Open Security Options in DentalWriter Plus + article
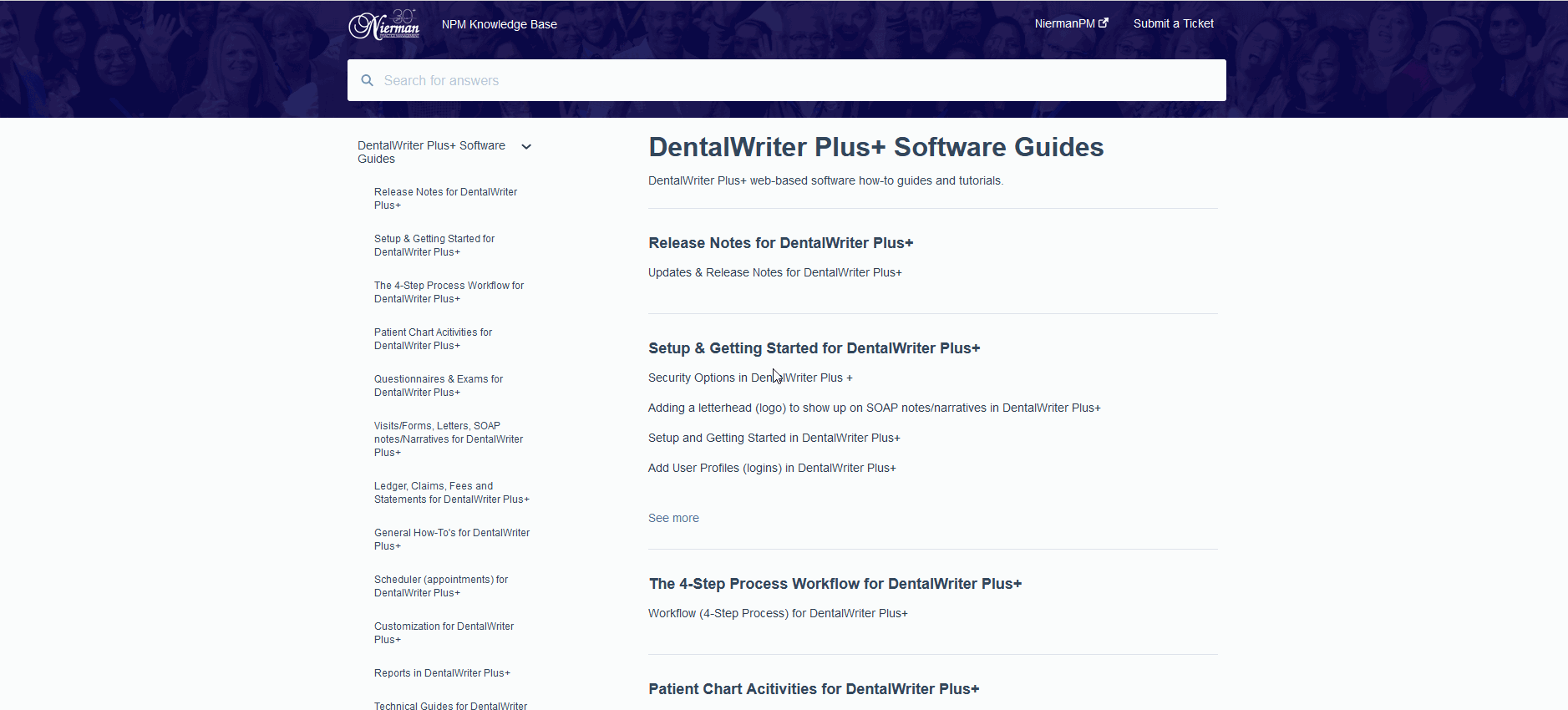The height and width of the screenshot is (710, 1568). (x=750, y=378)
